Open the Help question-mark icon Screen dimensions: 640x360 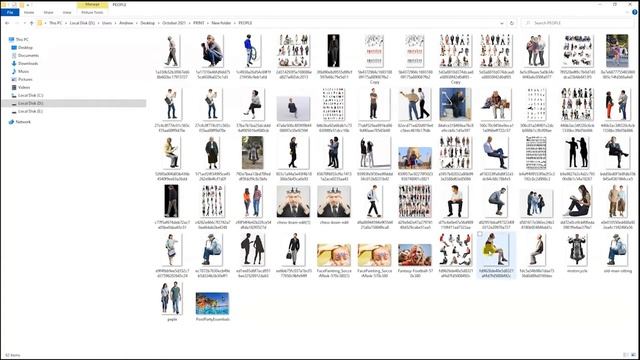(x=635, y=12)
